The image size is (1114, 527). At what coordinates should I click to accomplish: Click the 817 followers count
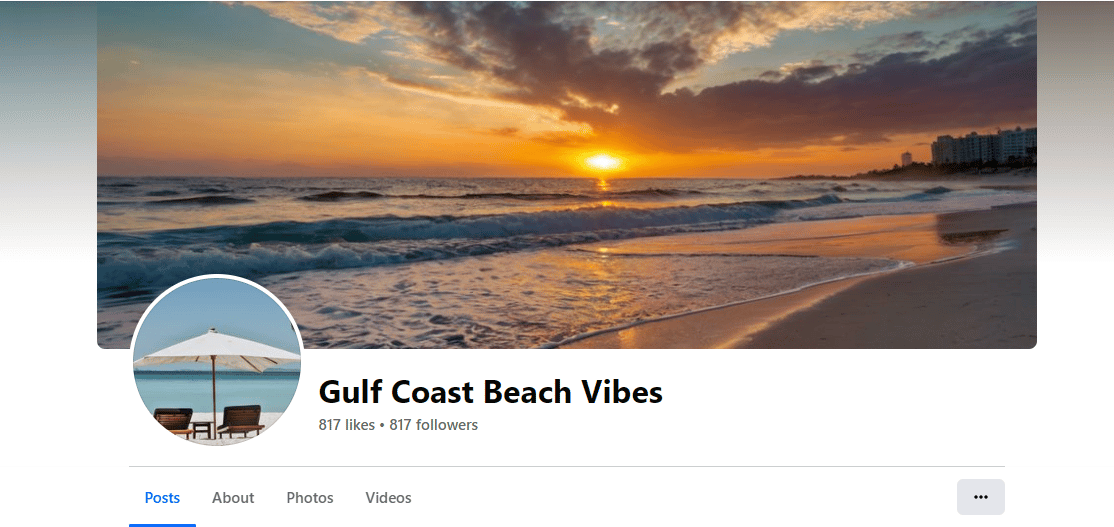tap(433, 425)
